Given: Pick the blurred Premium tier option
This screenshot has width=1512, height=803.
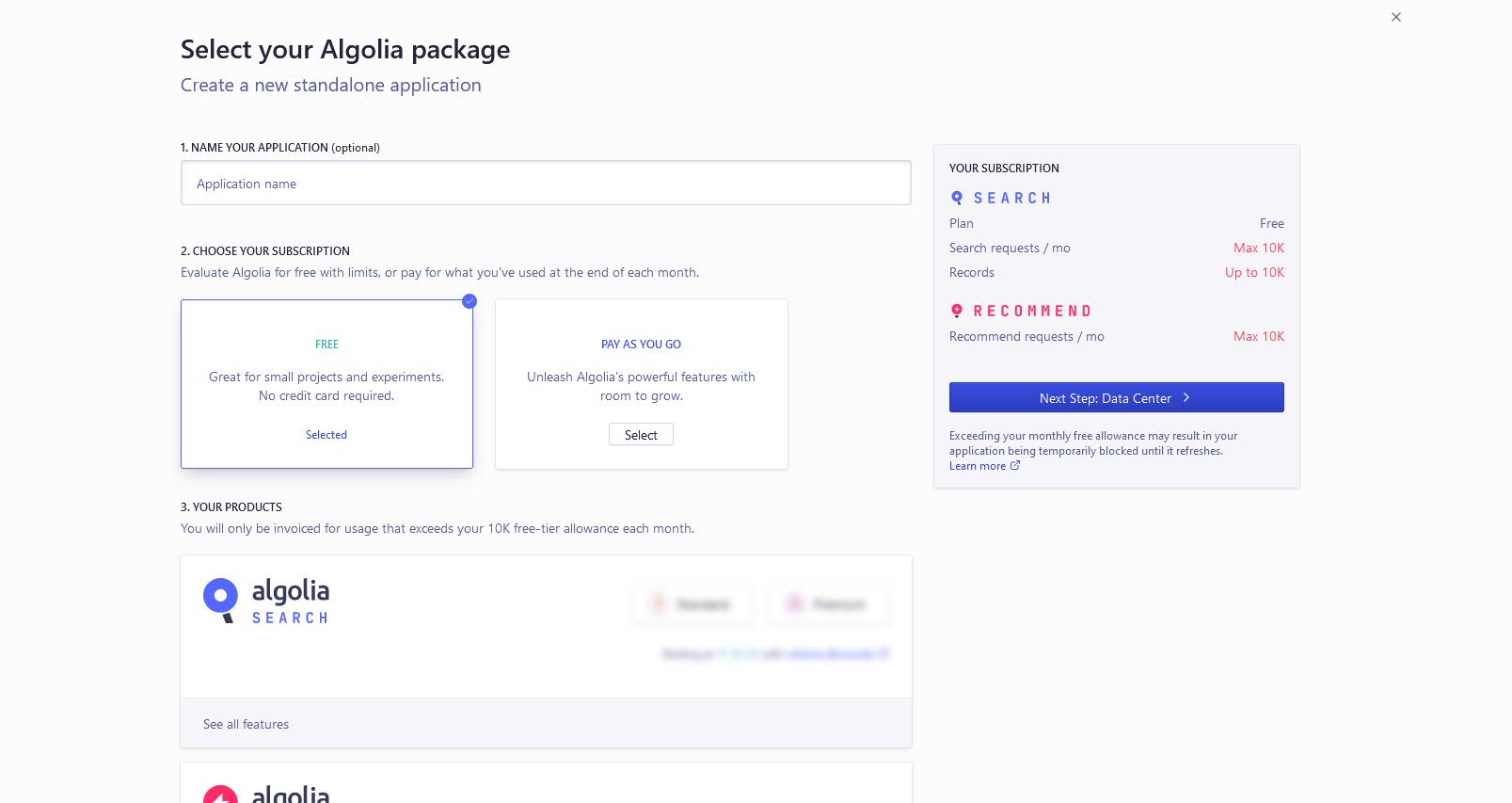Looking at the screenshot, I should [x=828, y=604].
